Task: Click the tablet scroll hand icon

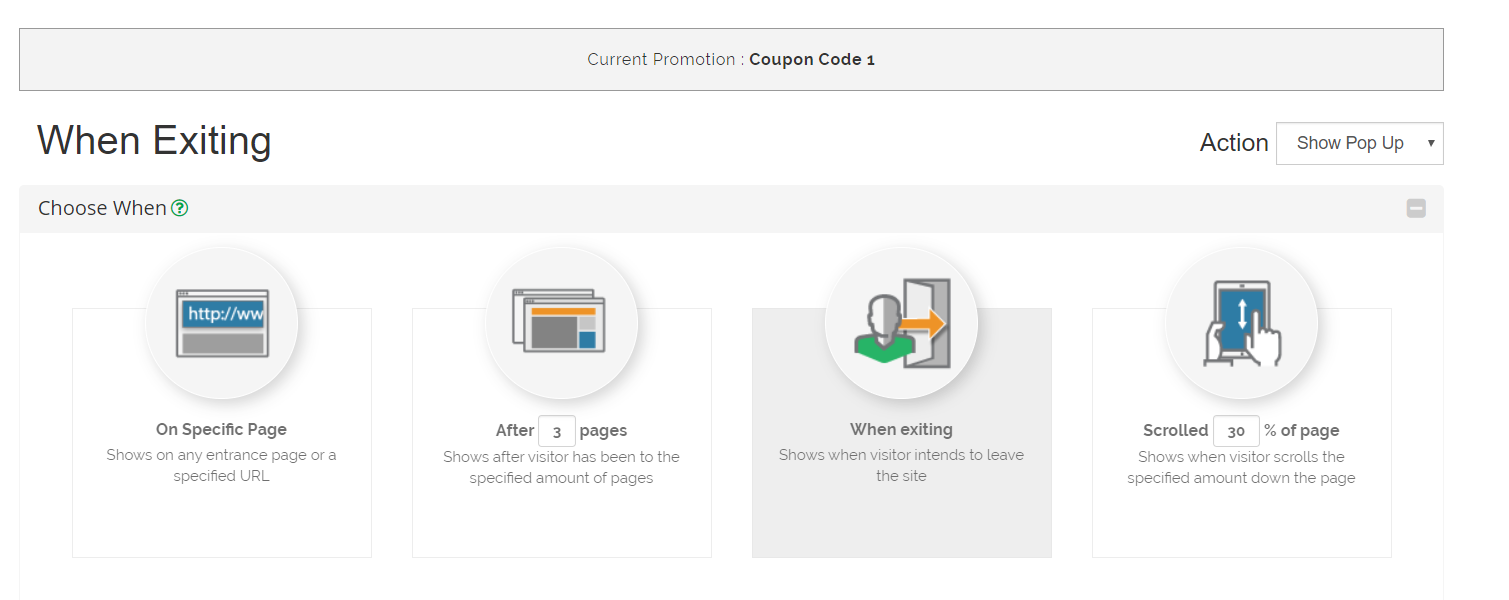Action: [x=1241, y=323]
